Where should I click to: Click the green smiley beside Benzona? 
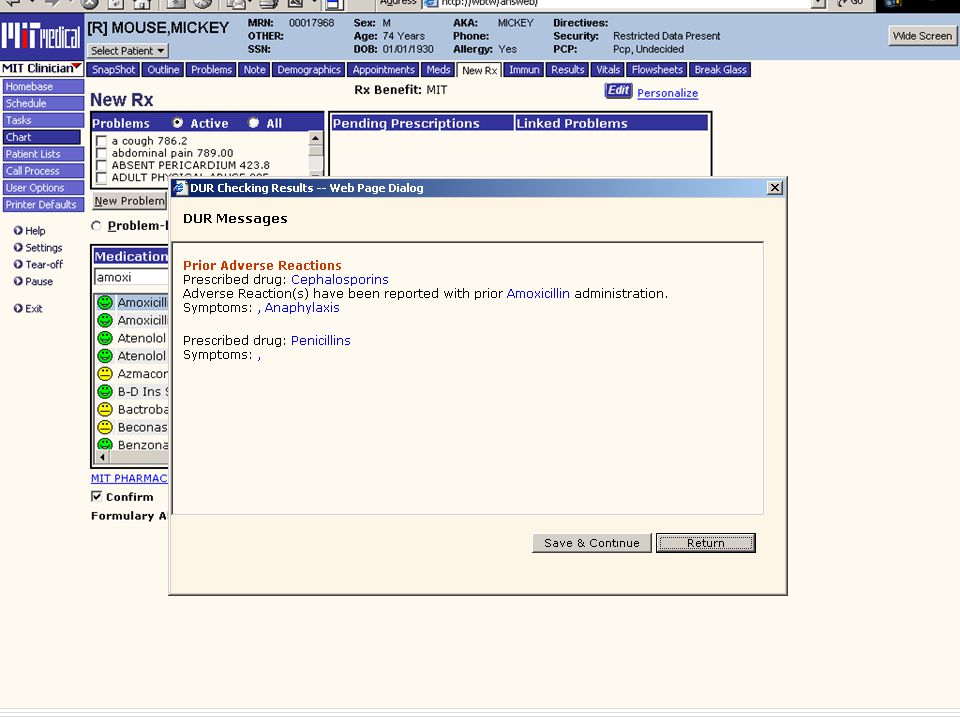tap(105, 444)
